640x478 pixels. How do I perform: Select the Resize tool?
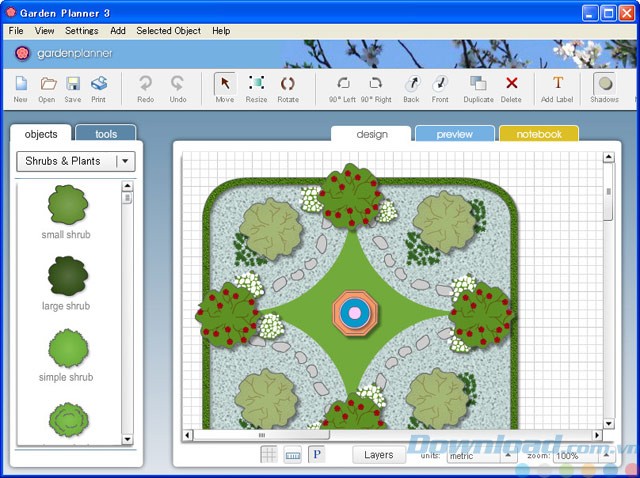pyautogui.click(x=256, y=87)
